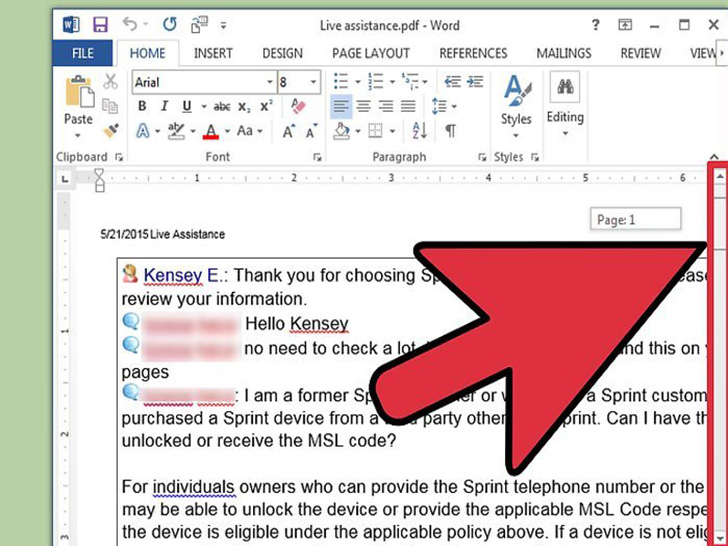Screen dimensions: 728x546
Task: Clear all formatting with eraser icon
Action: click(x=298, y=106)
